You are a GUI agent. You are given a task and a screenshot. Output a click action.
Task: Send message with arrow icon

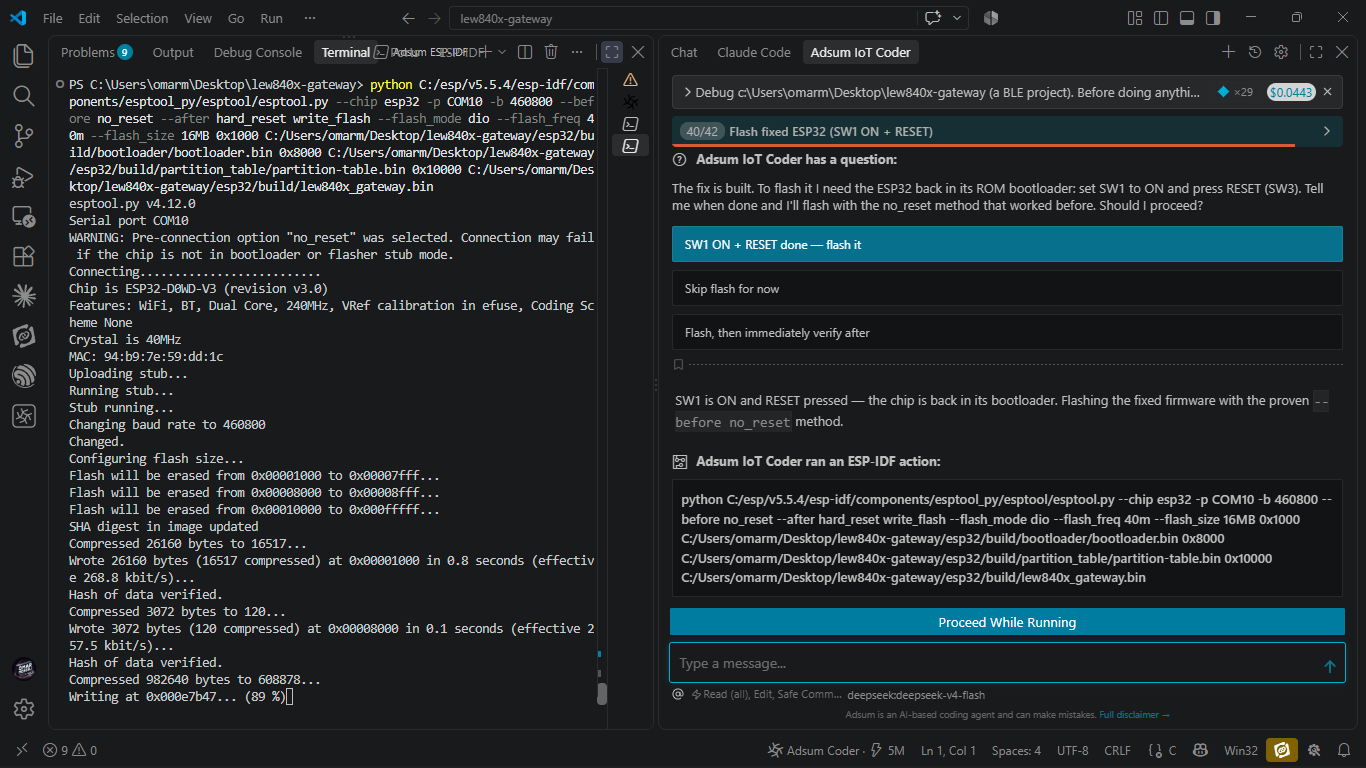coord(1329,666)
